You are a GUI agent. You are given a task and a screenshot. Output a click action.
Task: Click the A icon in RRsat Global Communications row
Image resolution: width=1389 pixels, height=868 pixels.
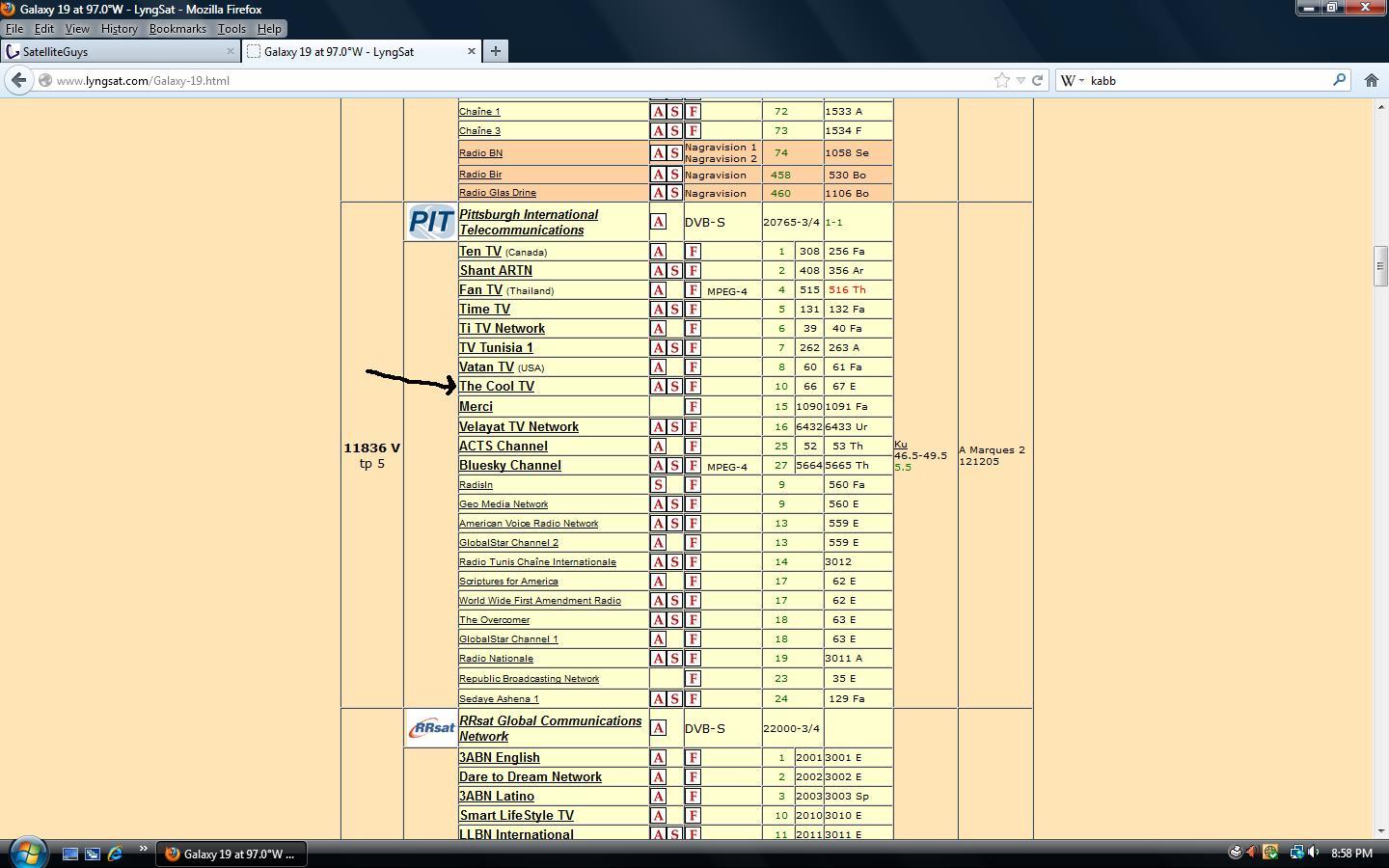coord(658,728)
